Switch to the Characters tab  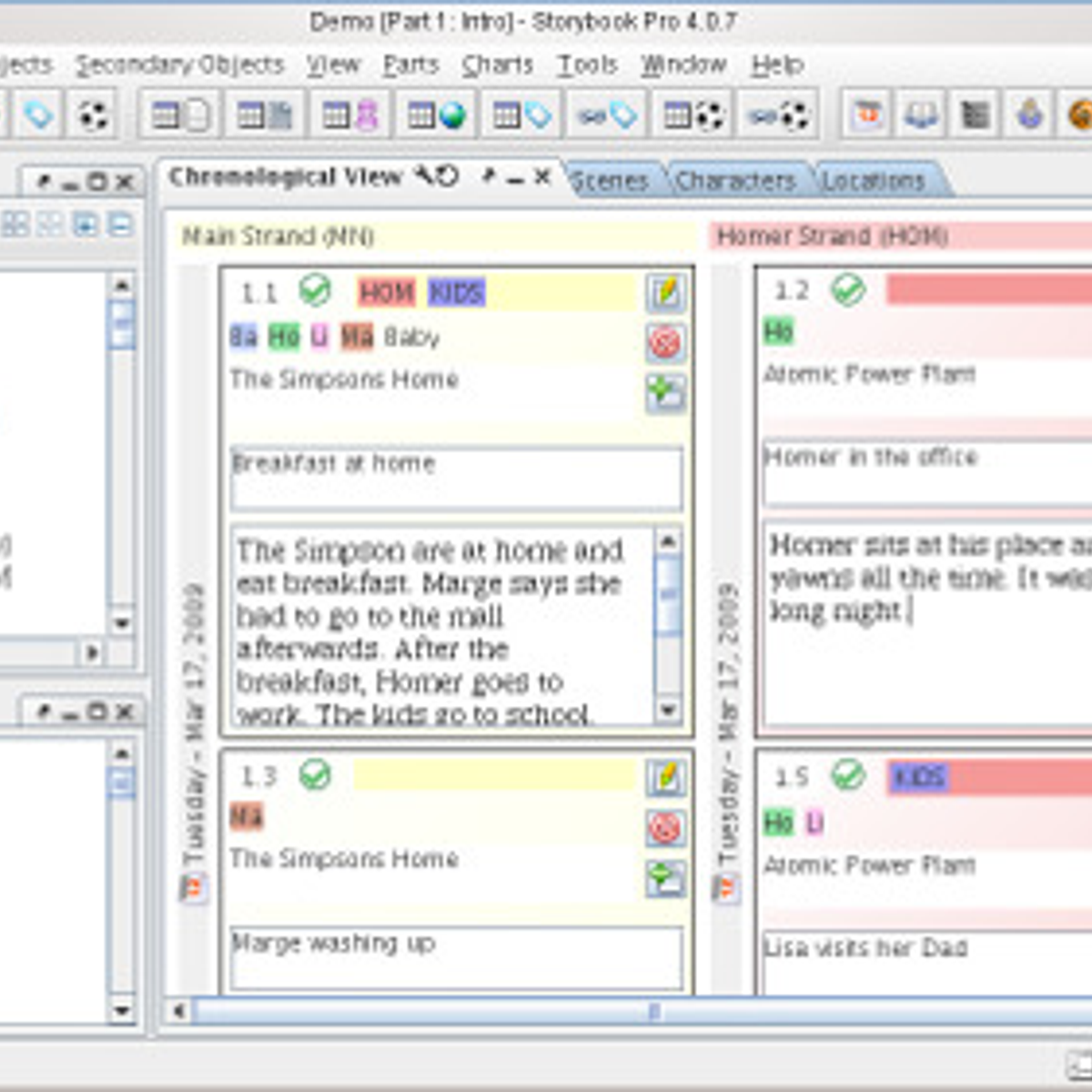coord(734,181)
